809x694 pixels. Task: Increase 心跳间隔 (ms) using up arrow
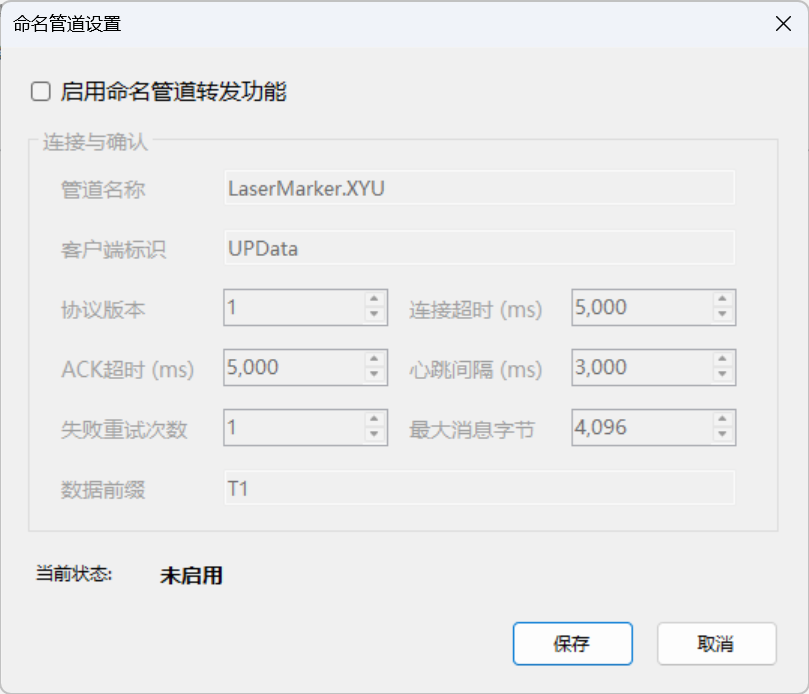coord(722,359)
